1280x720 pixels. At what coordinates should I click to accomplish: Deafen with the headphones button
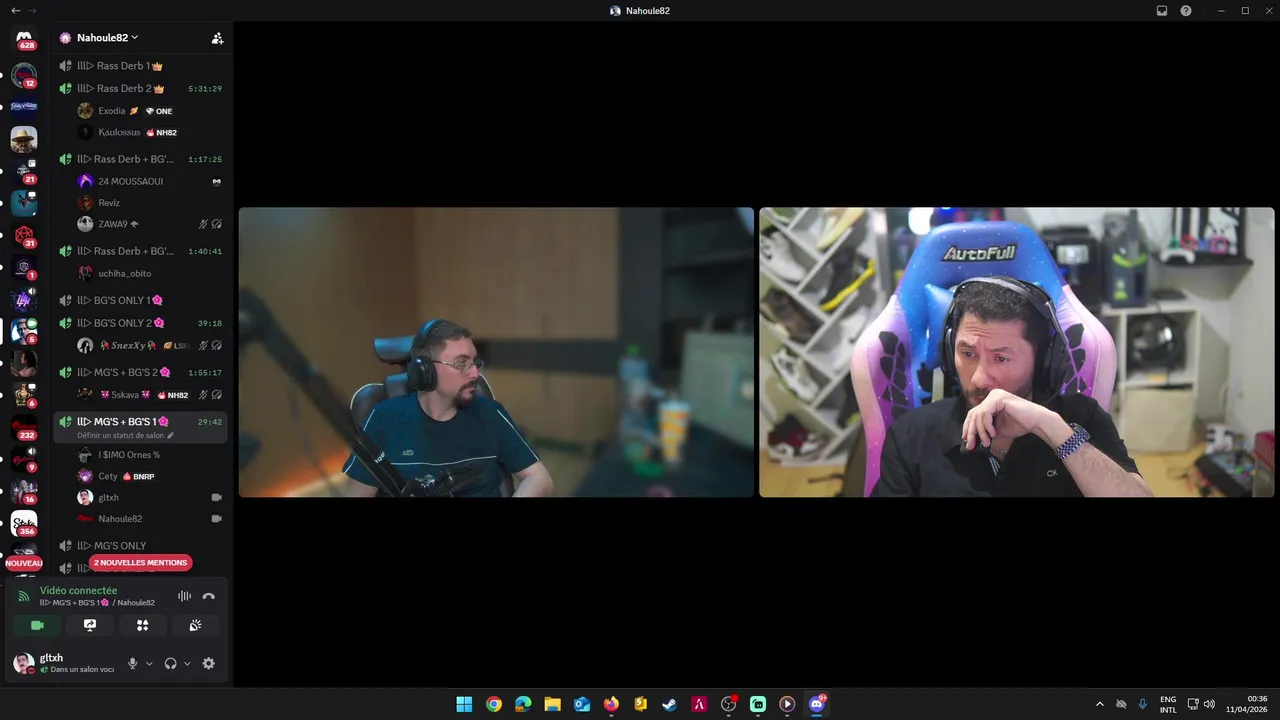170,663
